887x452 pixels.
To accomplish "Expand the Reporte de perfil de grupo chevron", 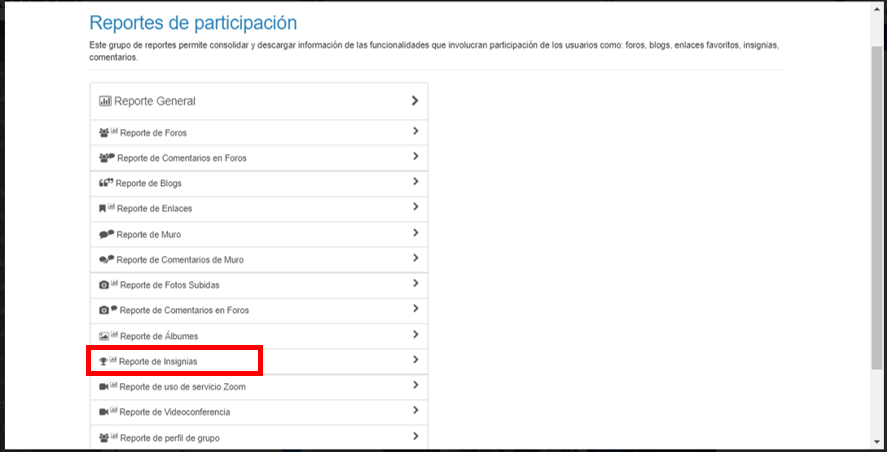I will click(x=415, y=436).
